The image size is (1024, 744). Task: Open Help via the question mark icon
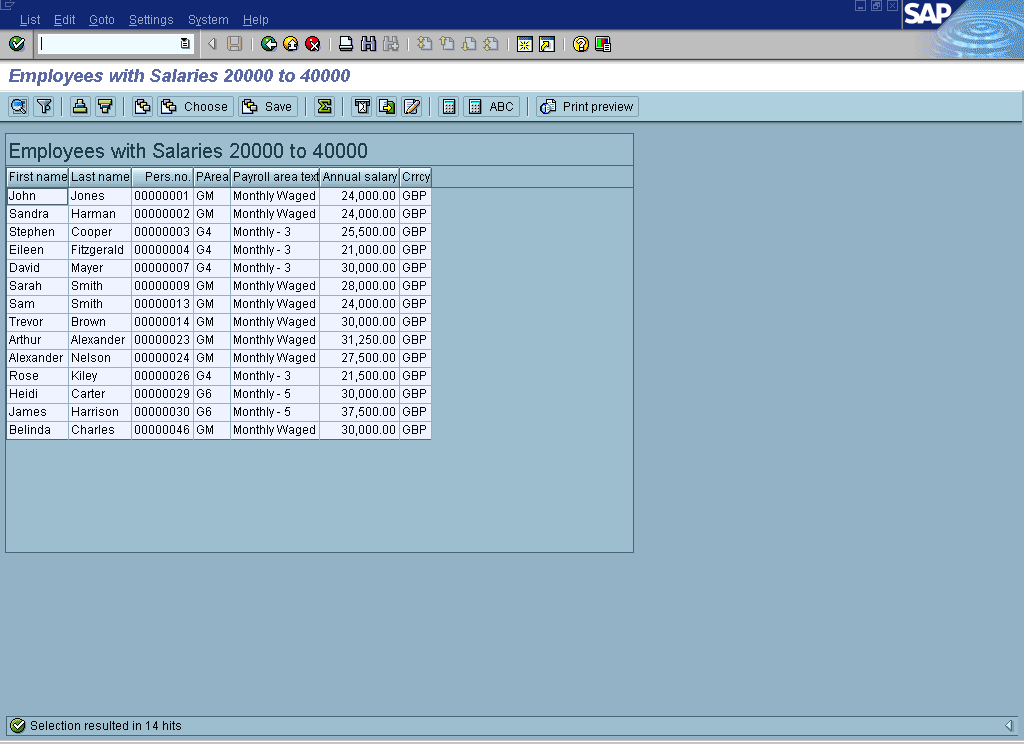coord(581,44)
